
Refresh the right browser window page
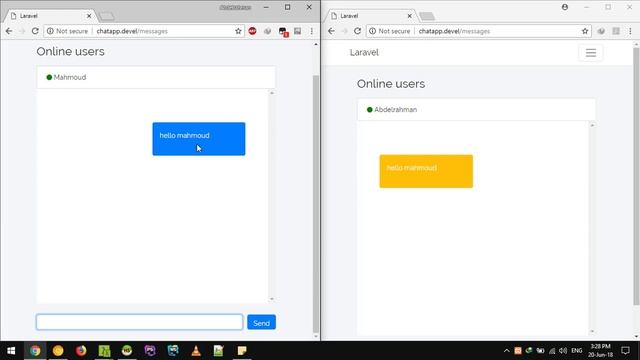click(x=358, y=31)
